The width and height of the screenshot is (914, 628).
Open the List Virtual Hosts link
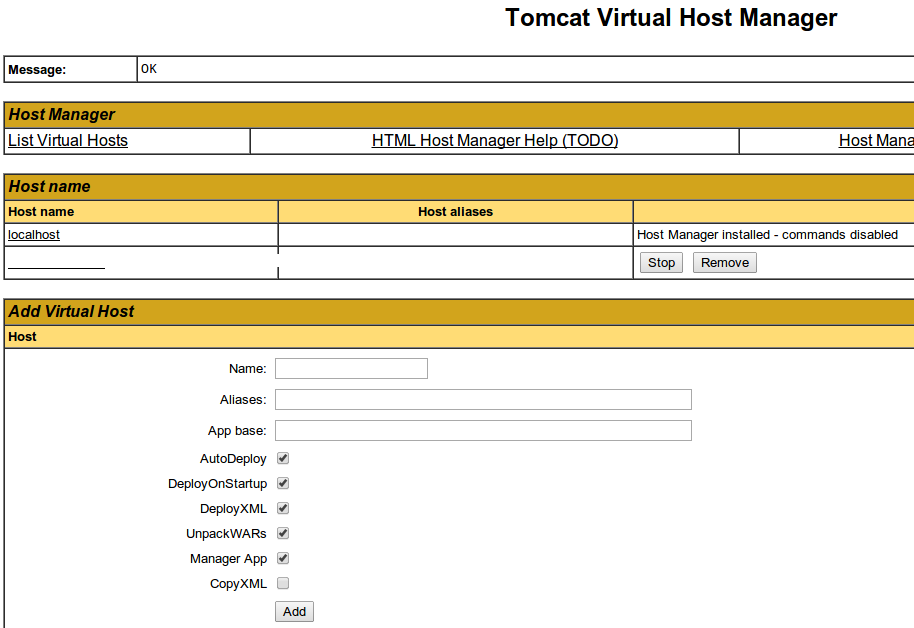coord(68,141)
